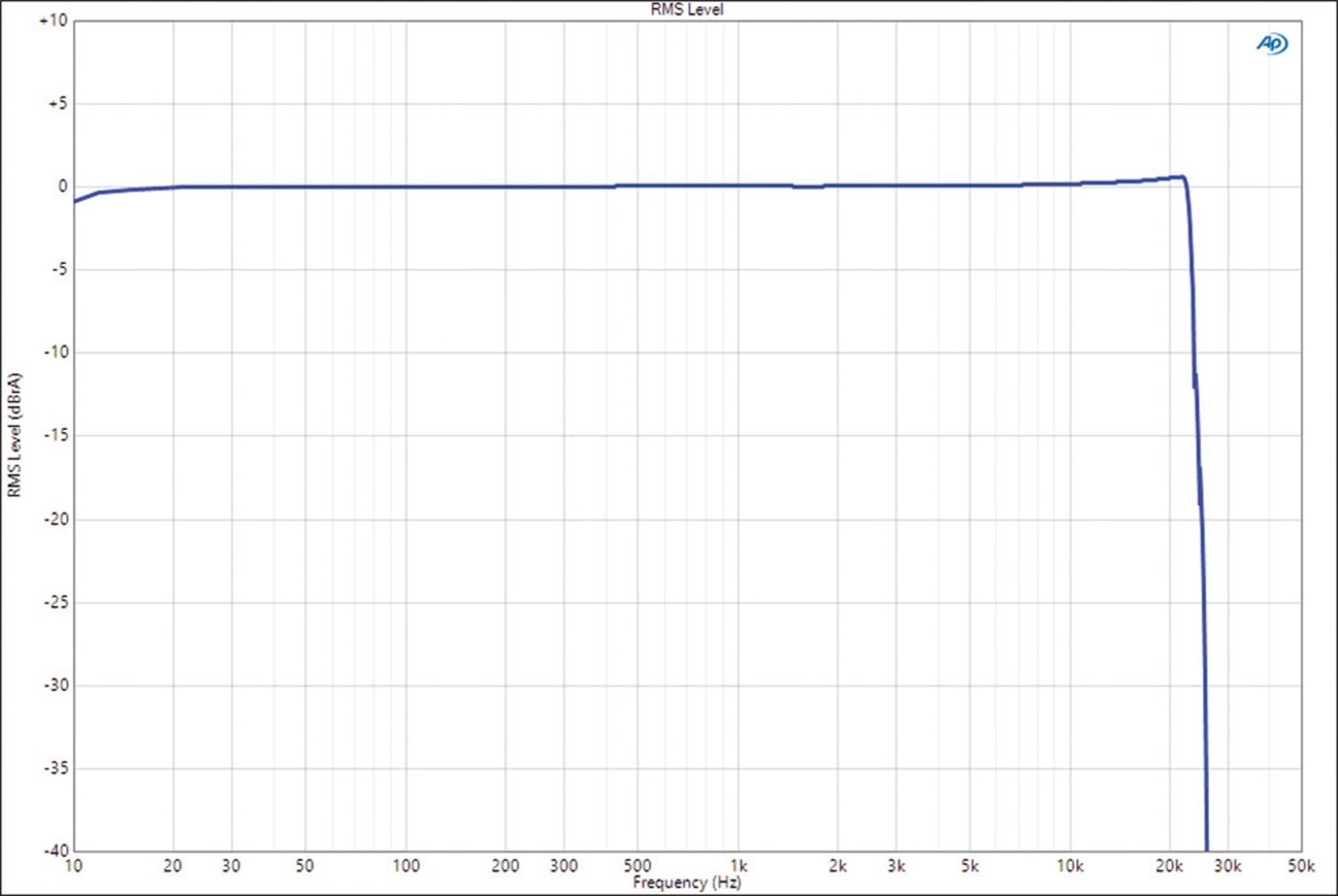Click the 100 frequency tick label
Viewport: 1338px width, 896px height.
pos(406,866)
